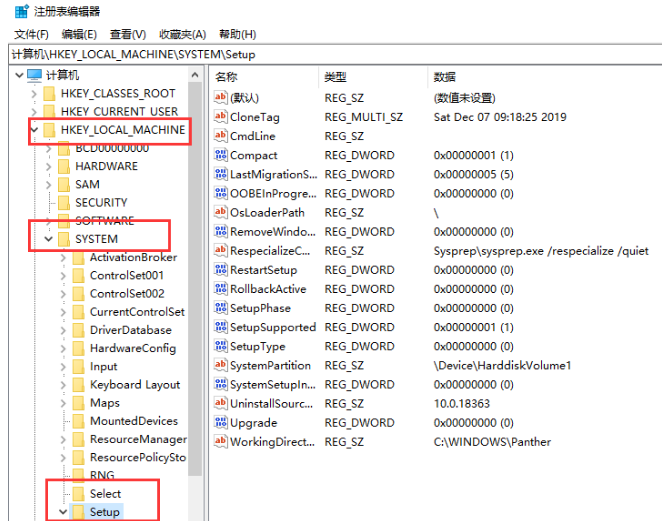Click the CloneTag value icon

(221, 117)
